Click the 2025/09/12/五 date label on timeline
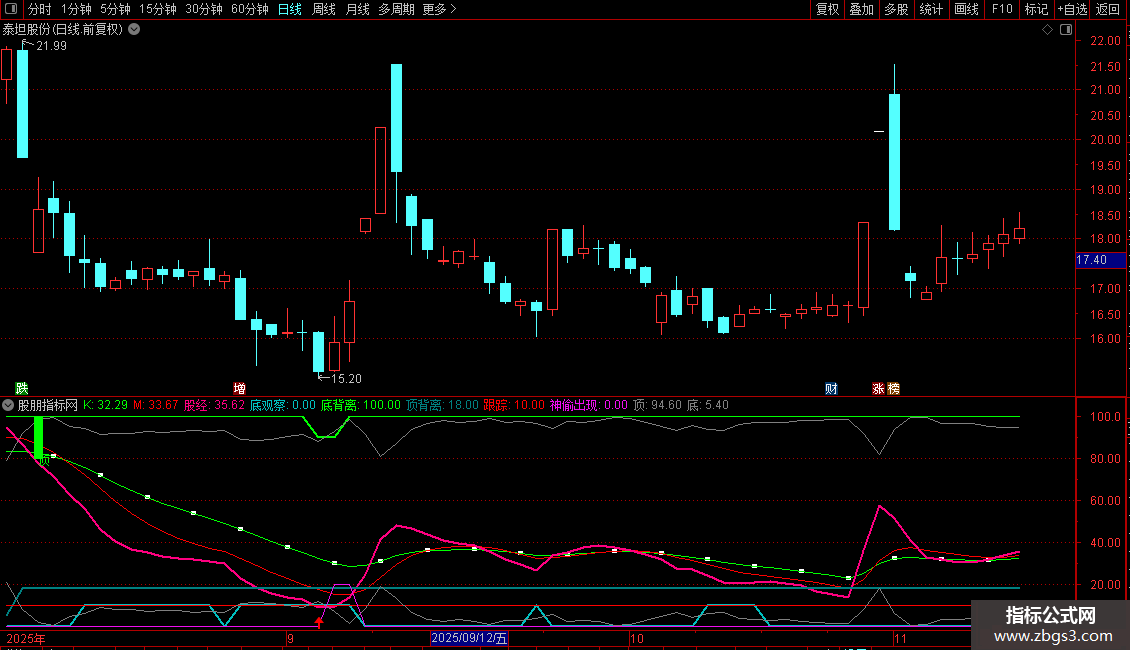The width and height of the screenshot is (1130, 650). click(470, 637)
